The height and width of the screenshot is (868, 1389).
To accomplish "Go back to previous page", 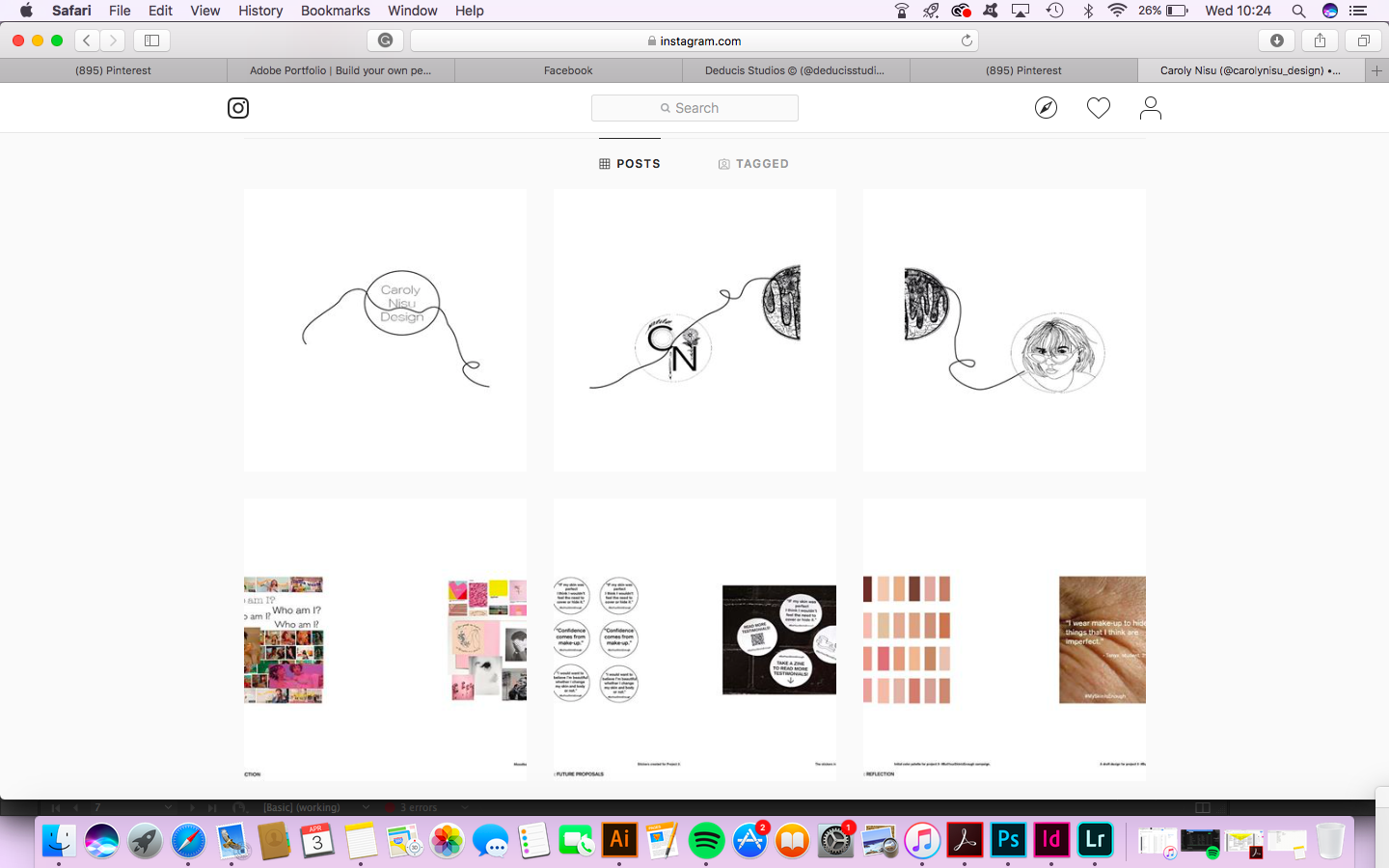I will point(87,41).
